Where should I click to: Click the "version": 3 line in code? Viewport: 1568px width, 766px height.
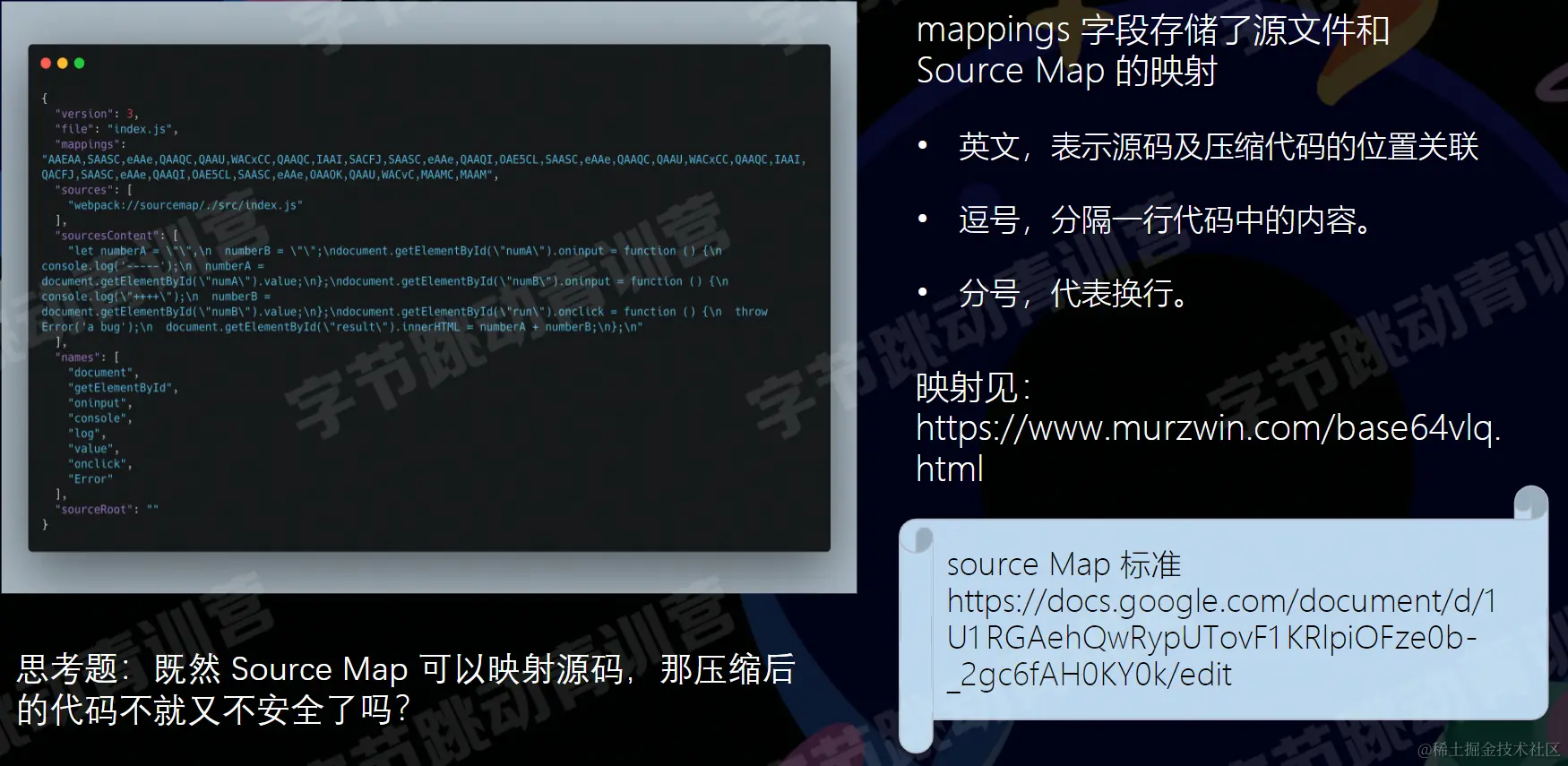coord(97,114)
